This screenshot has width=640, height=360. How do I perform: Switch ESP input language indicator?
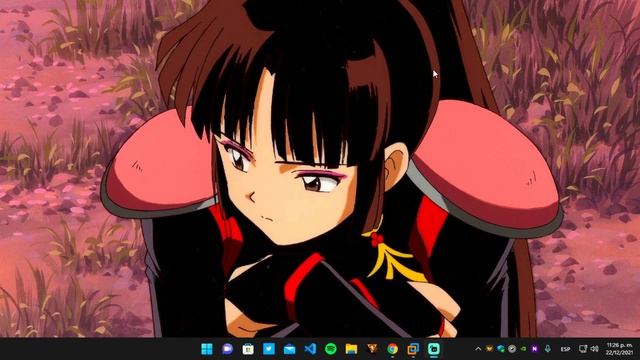[x=565, y=349]
